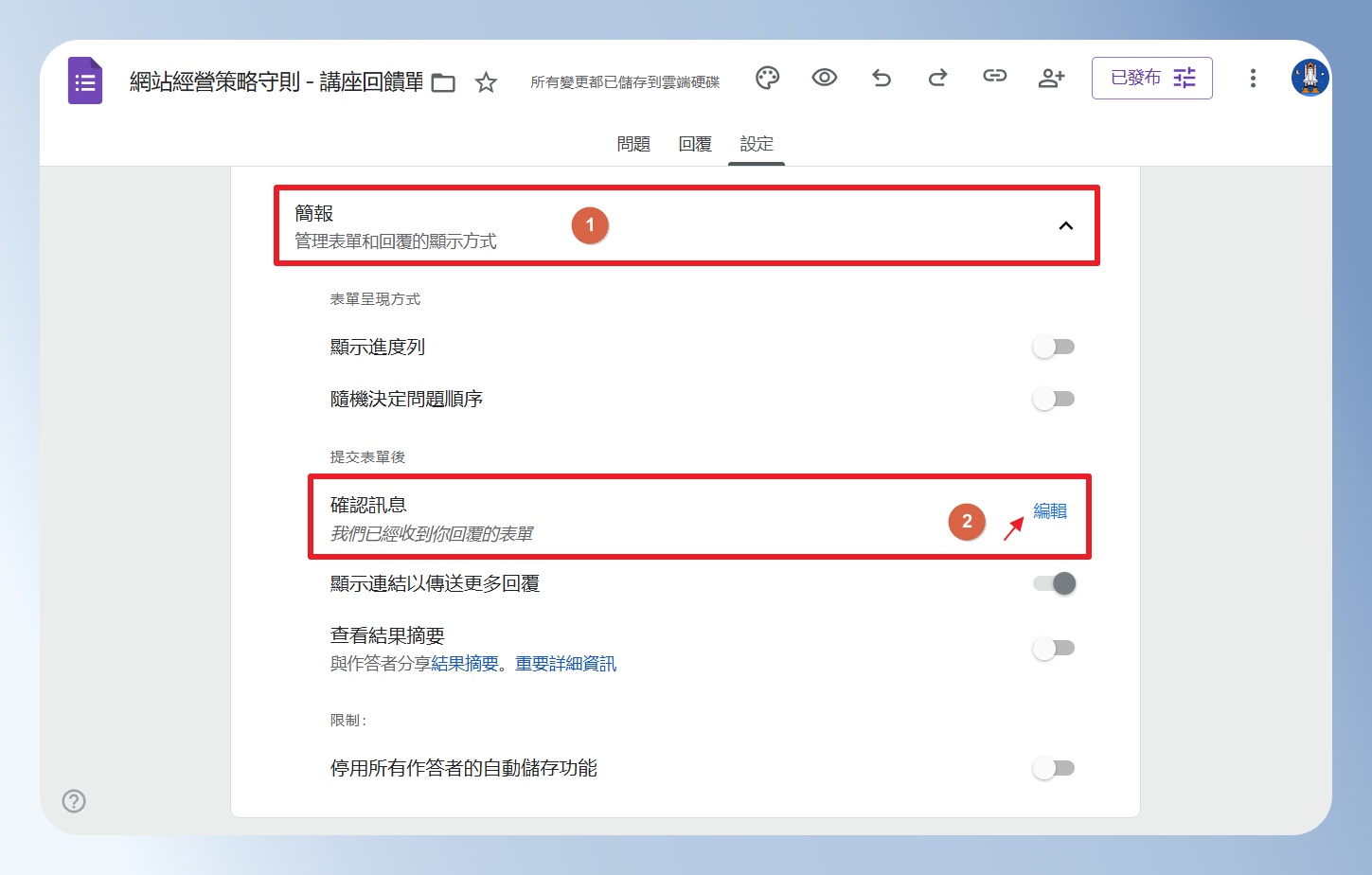The width and height of the screenshot is (1372, 875).
Task: Undo the last change
Action: 882,78
